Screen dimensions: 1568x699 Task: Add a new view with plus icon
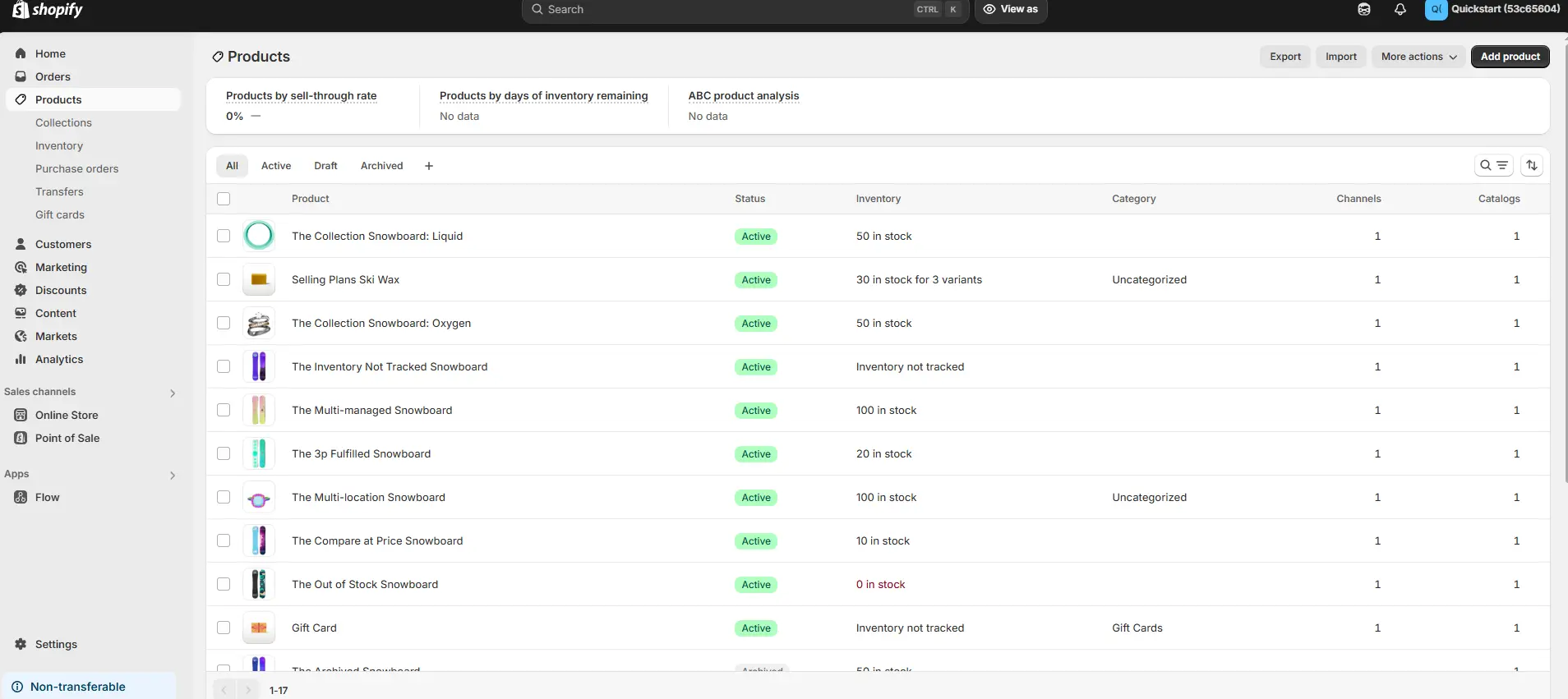click(429, 166)
